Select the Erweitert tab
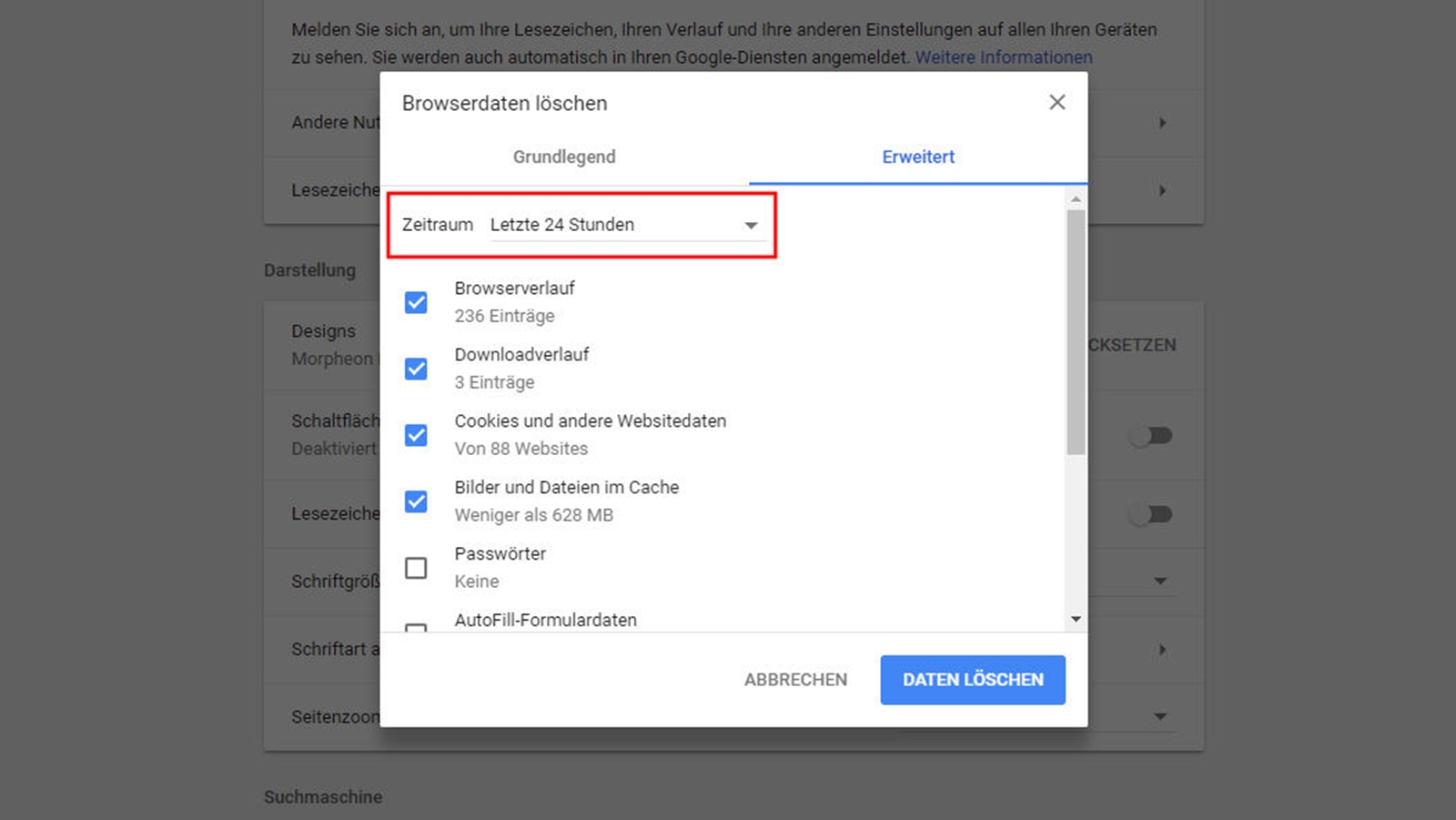 [917, 157]
